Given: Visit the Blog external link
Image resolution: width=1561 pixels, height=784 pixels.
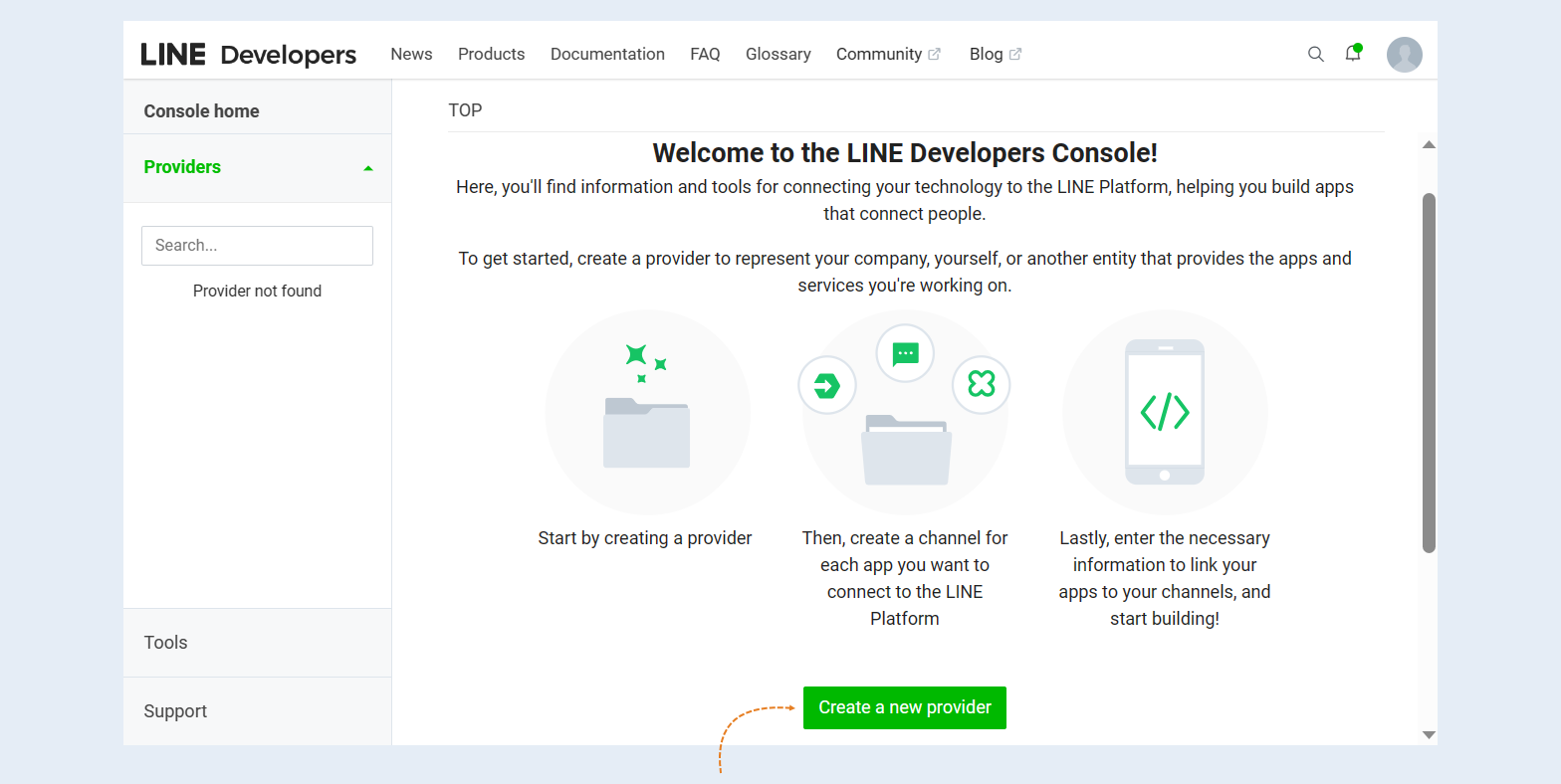Looking at the screenshot, I should click(996, 54).
